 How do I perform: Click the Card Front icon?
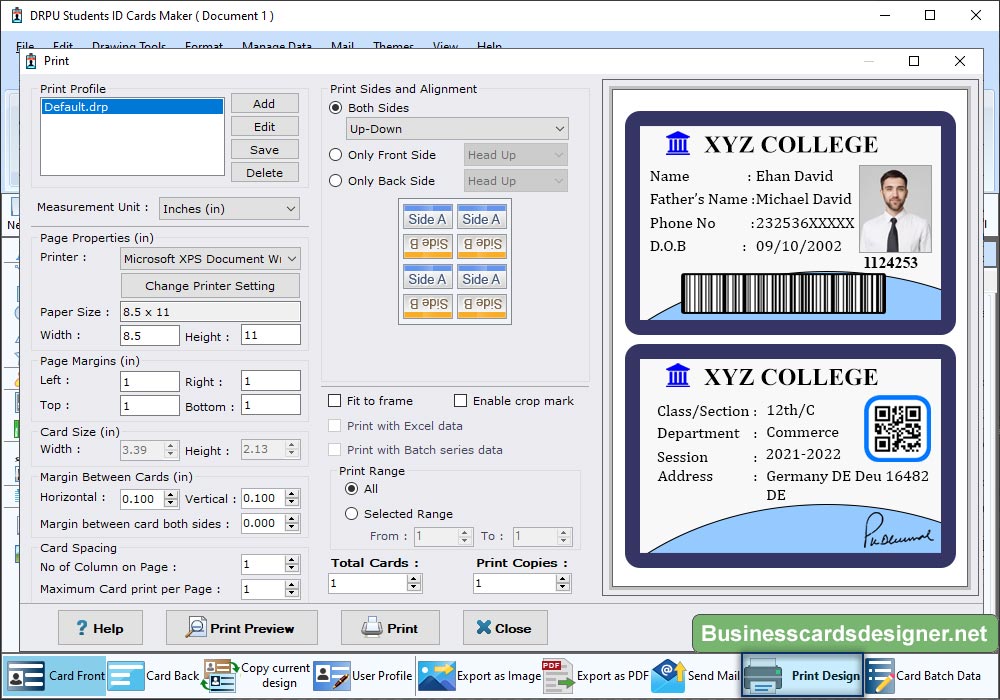pos(26,676)
